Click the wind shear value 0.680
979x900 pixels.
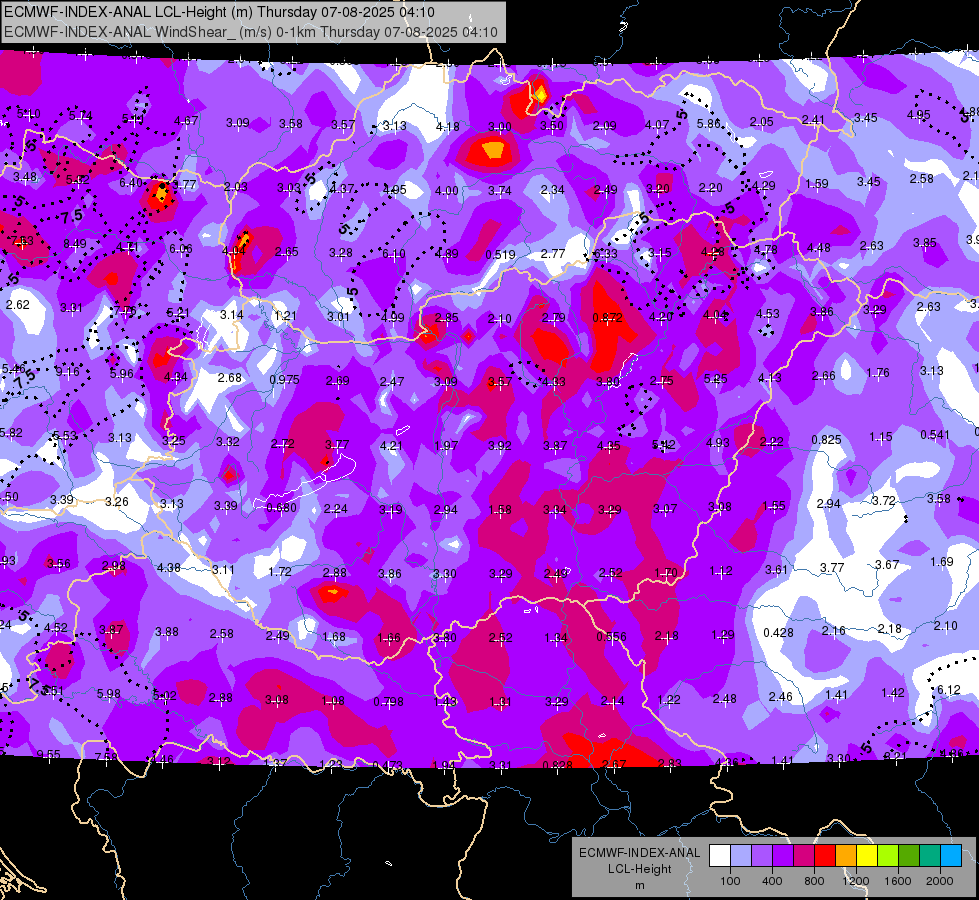282,508
